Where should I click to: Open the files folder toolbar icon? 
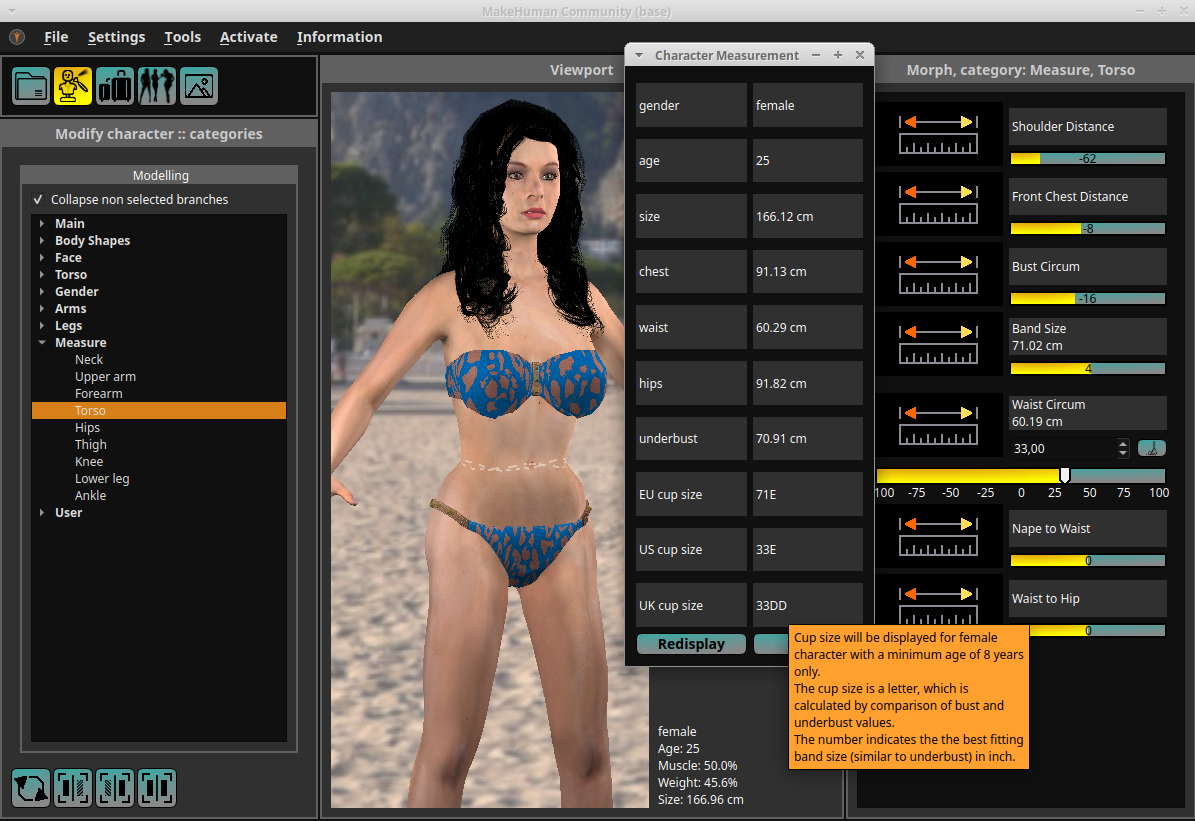coord(31,86)
